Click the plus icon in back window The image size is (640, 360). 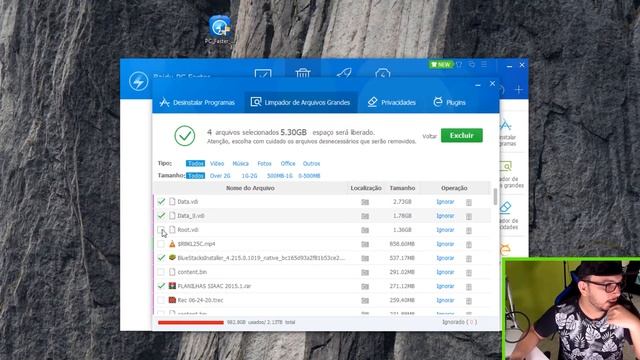point(519,89)
